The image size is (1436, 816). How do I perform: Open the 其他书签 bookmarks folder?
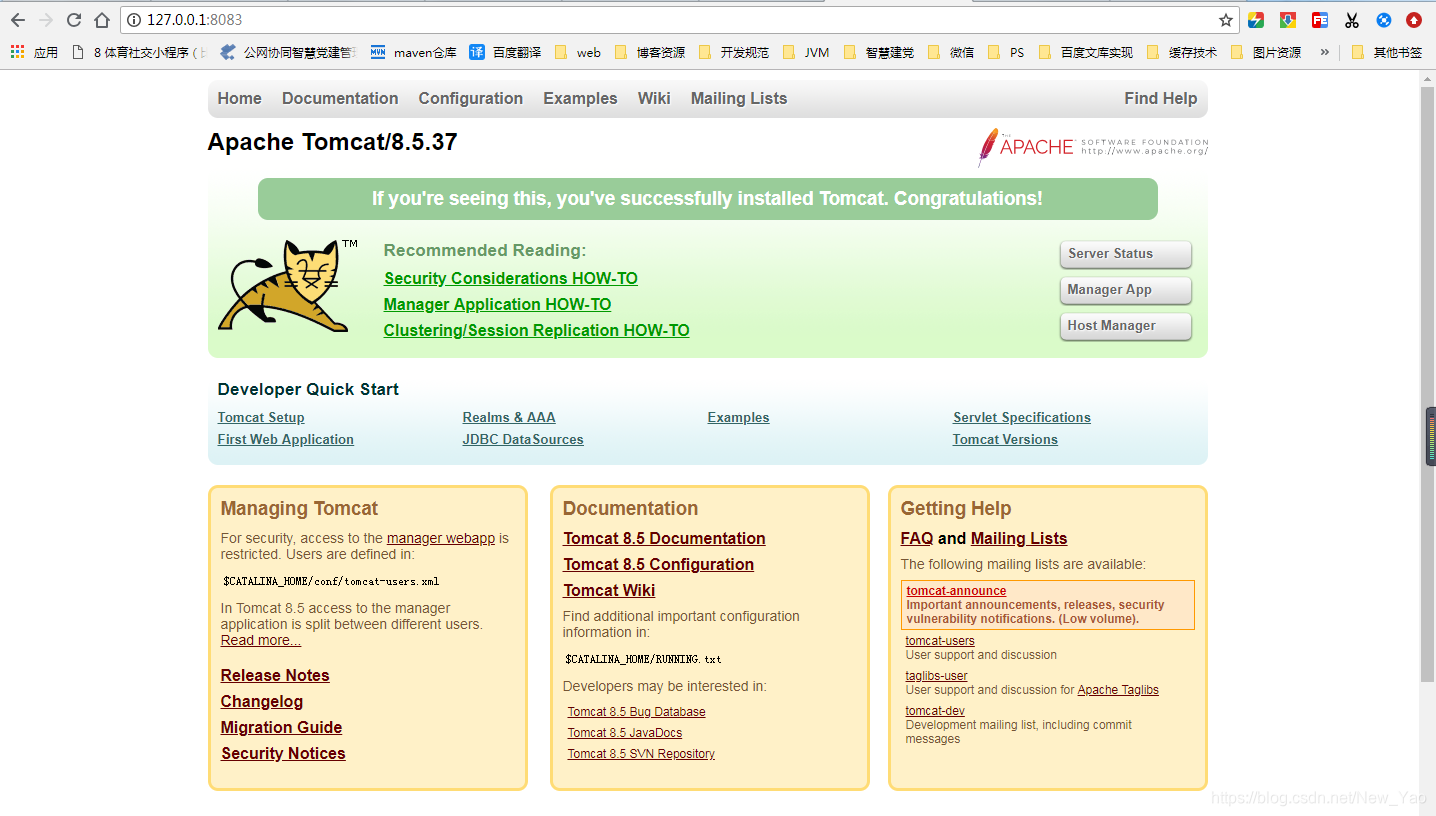[1386, 52]
